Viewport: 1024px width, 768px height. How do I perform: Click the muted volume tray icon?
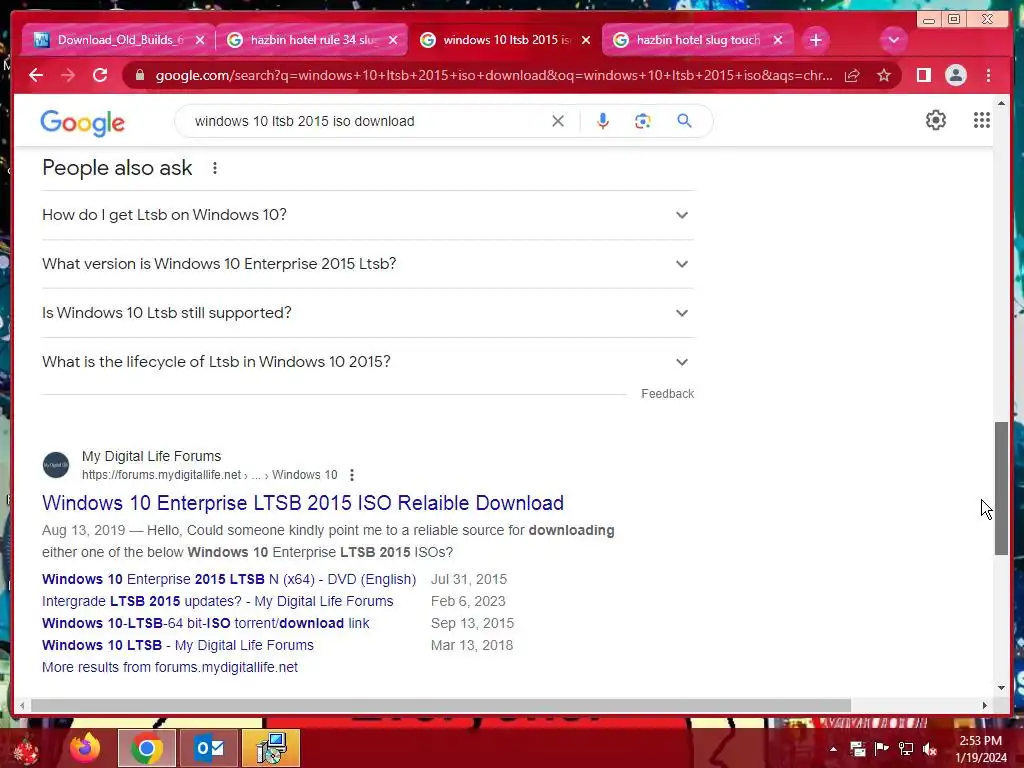tap(929, 749)
